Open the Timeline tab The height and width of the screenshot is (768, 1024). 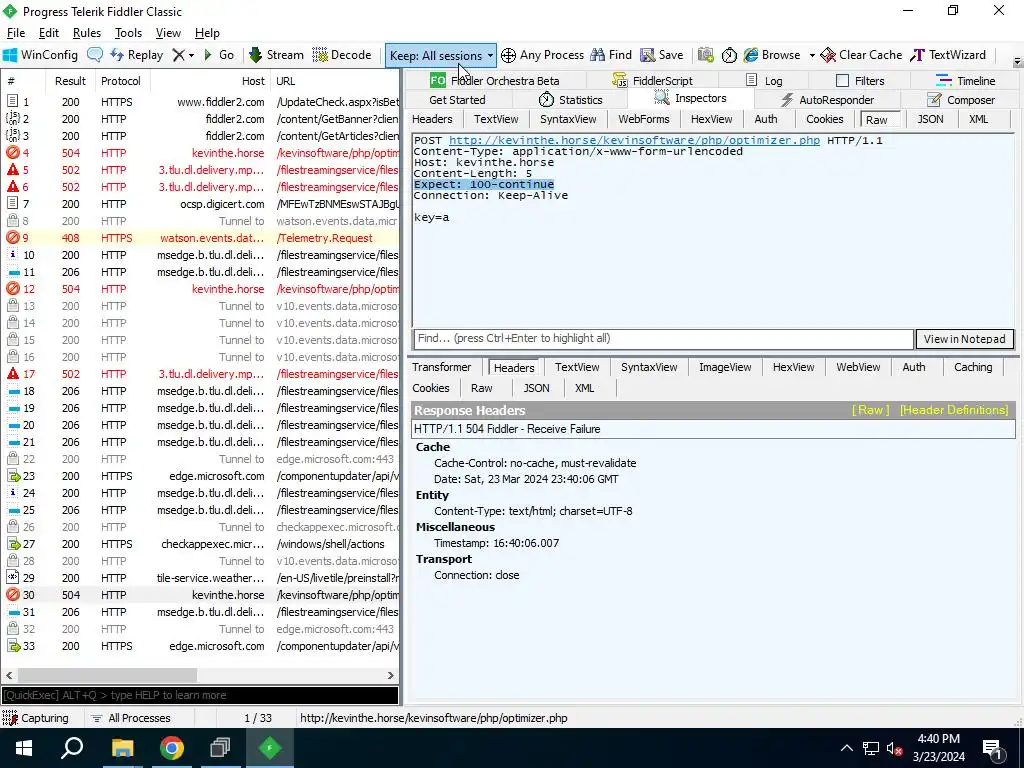coord(965,80)
